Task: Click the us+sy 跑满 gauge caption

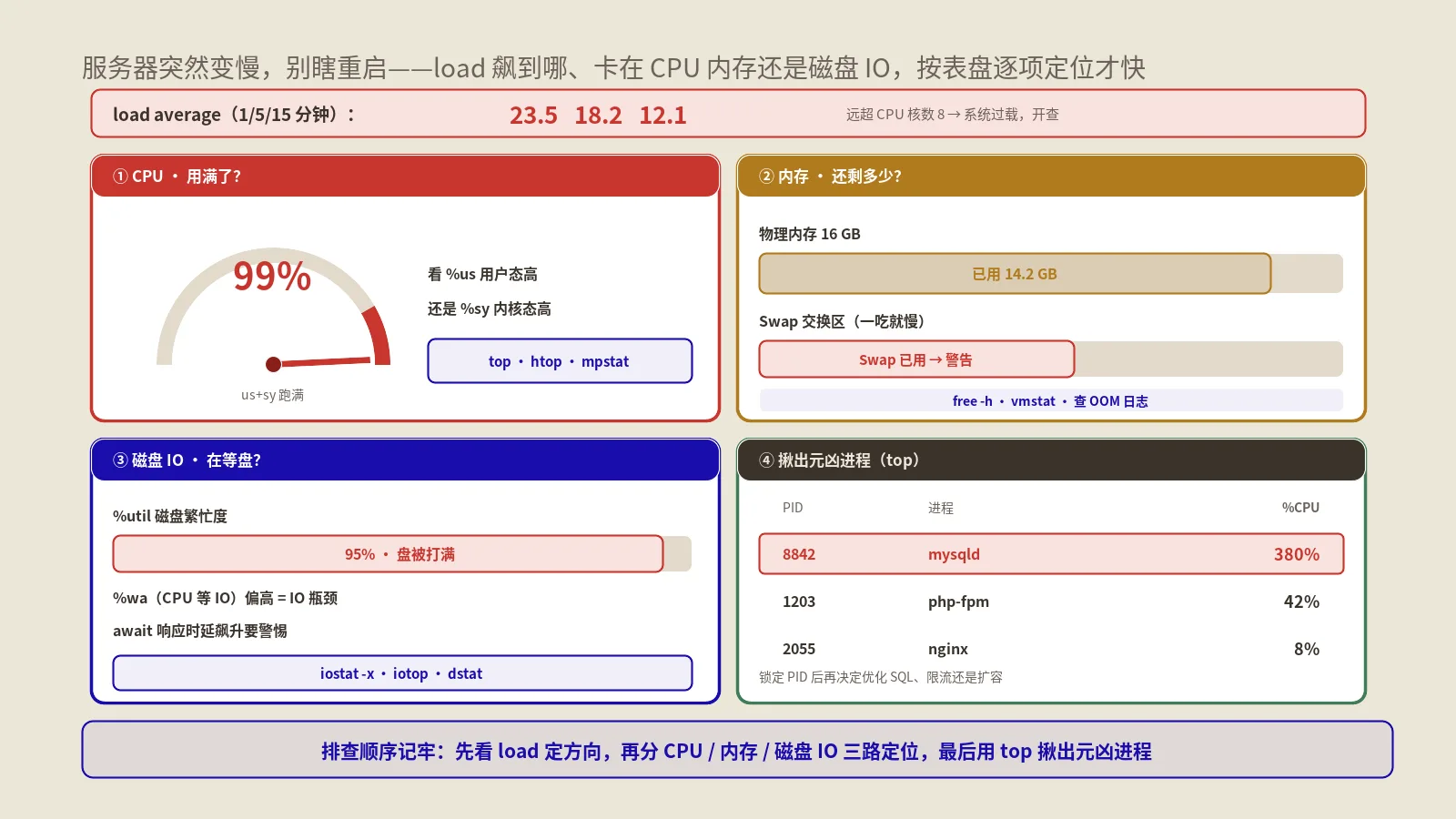Action: coord(272,395)
